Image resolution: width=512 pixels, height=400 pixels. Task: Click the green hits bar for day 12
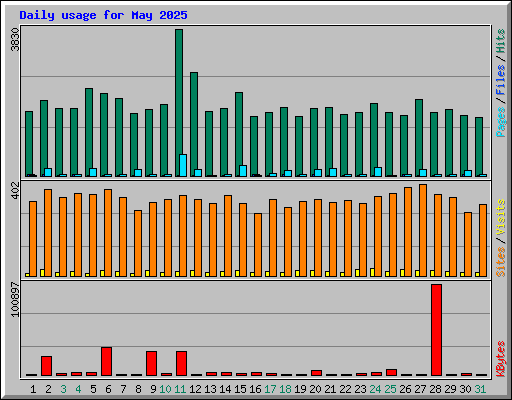[194, 124]
